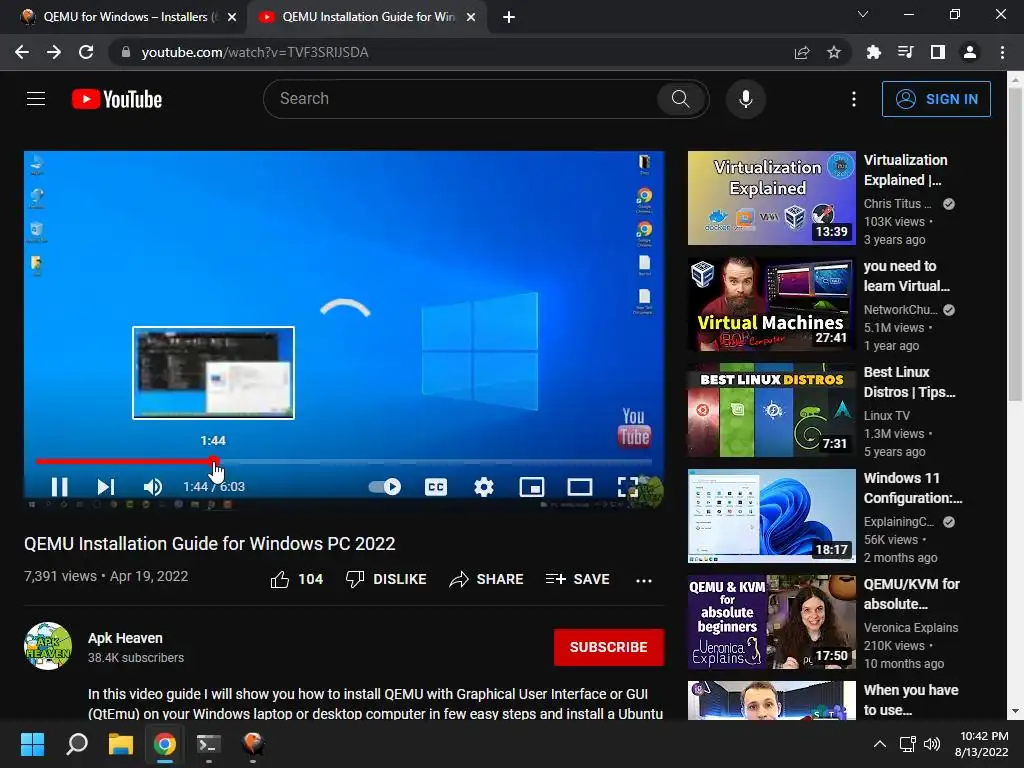Share this video

[x=487, y=579]
